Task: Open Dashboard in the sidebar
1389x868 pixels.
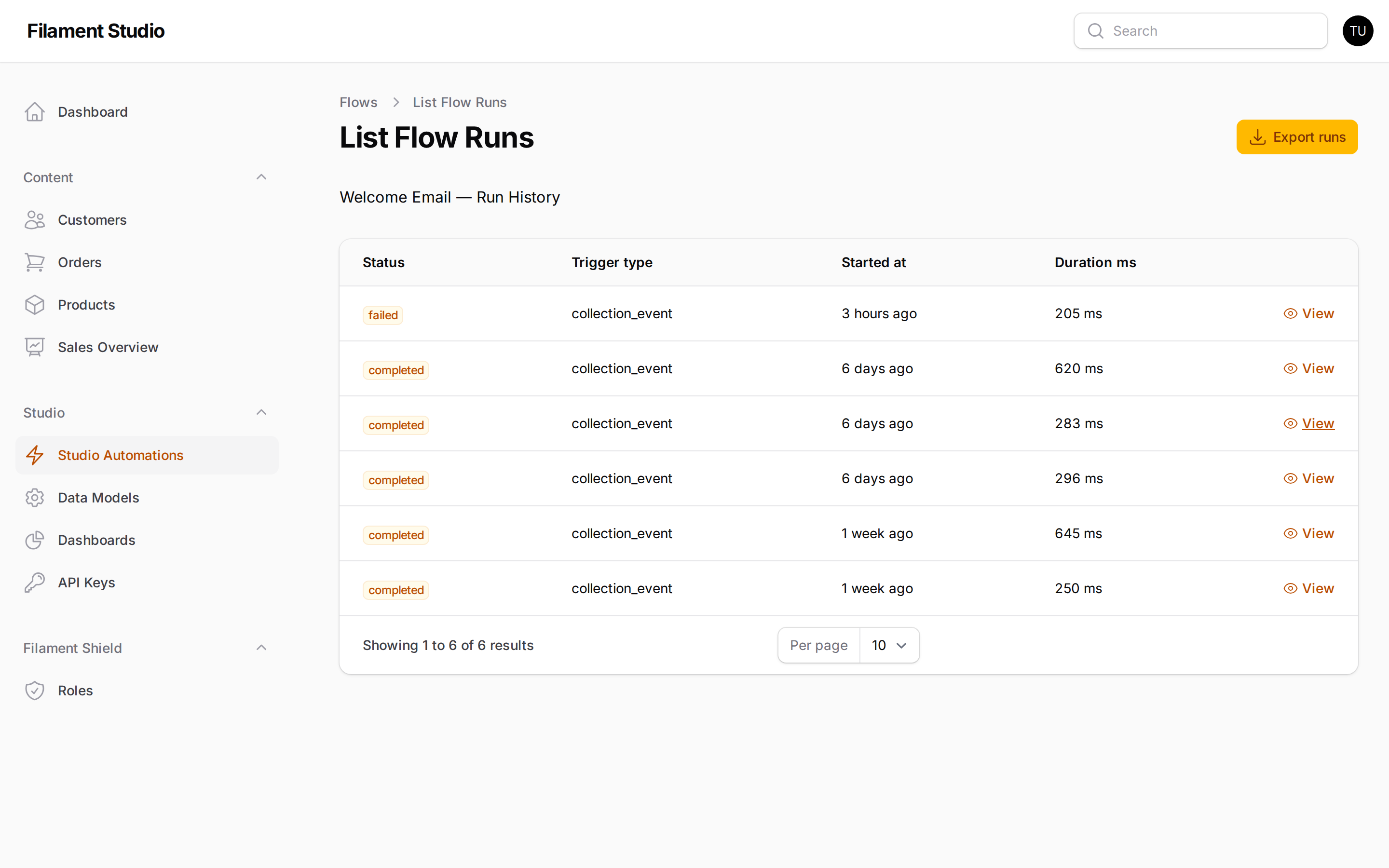Action: pos(147,112)
